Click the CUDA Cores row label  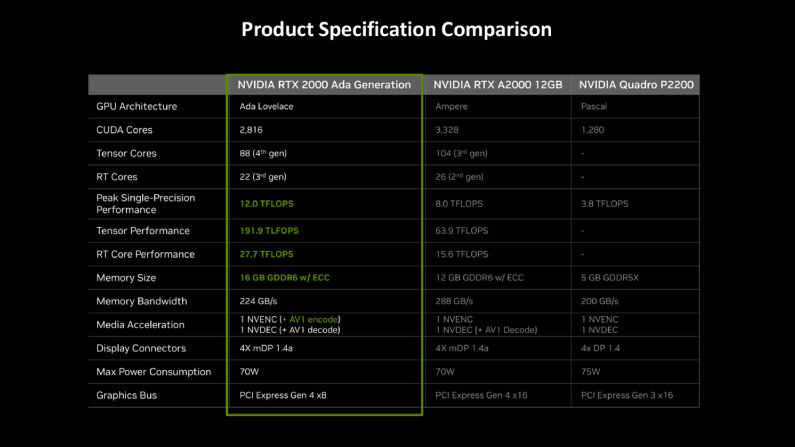coord(124,130)
